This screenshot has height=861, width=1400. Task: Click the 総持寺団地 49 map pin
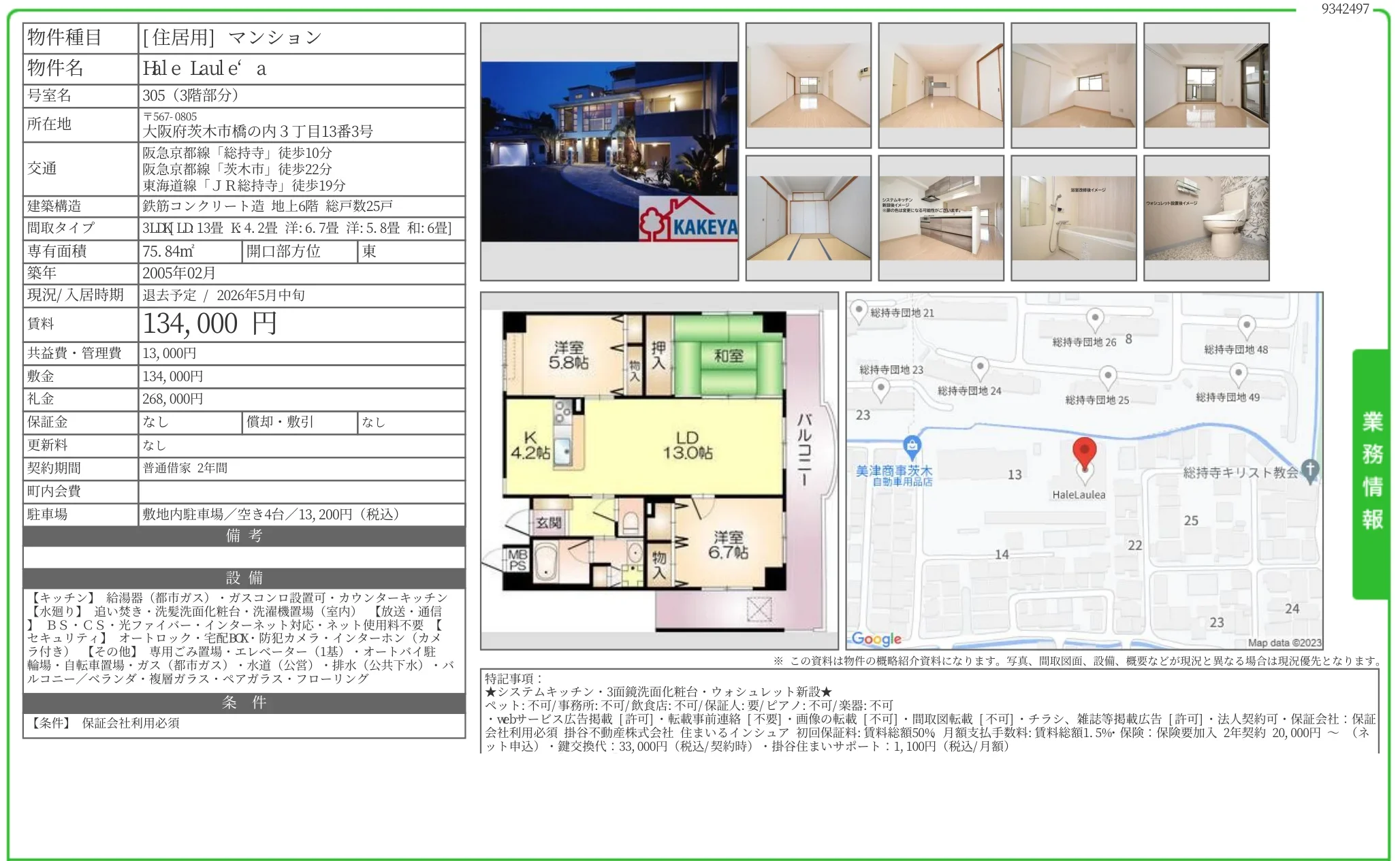1238,374
